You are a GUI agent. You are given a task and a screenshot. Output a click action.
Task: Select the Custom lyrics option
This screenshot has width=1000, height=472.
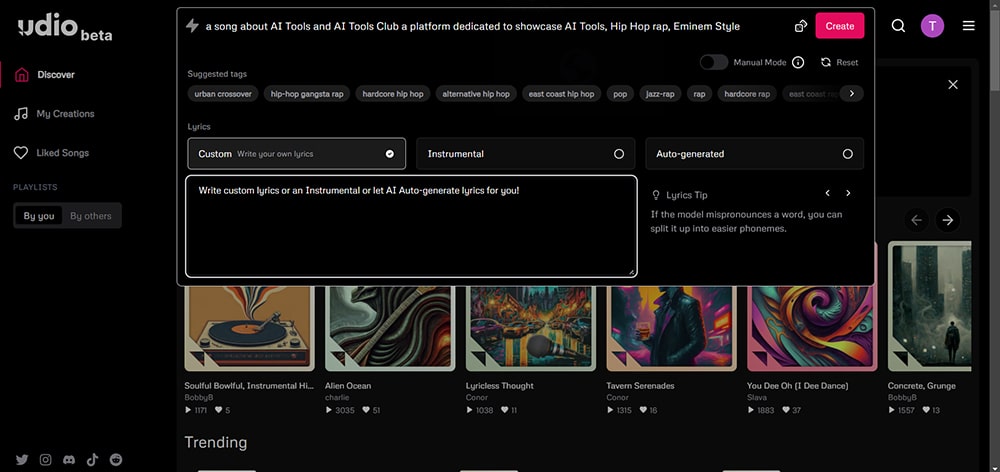(x=297, y=154)
